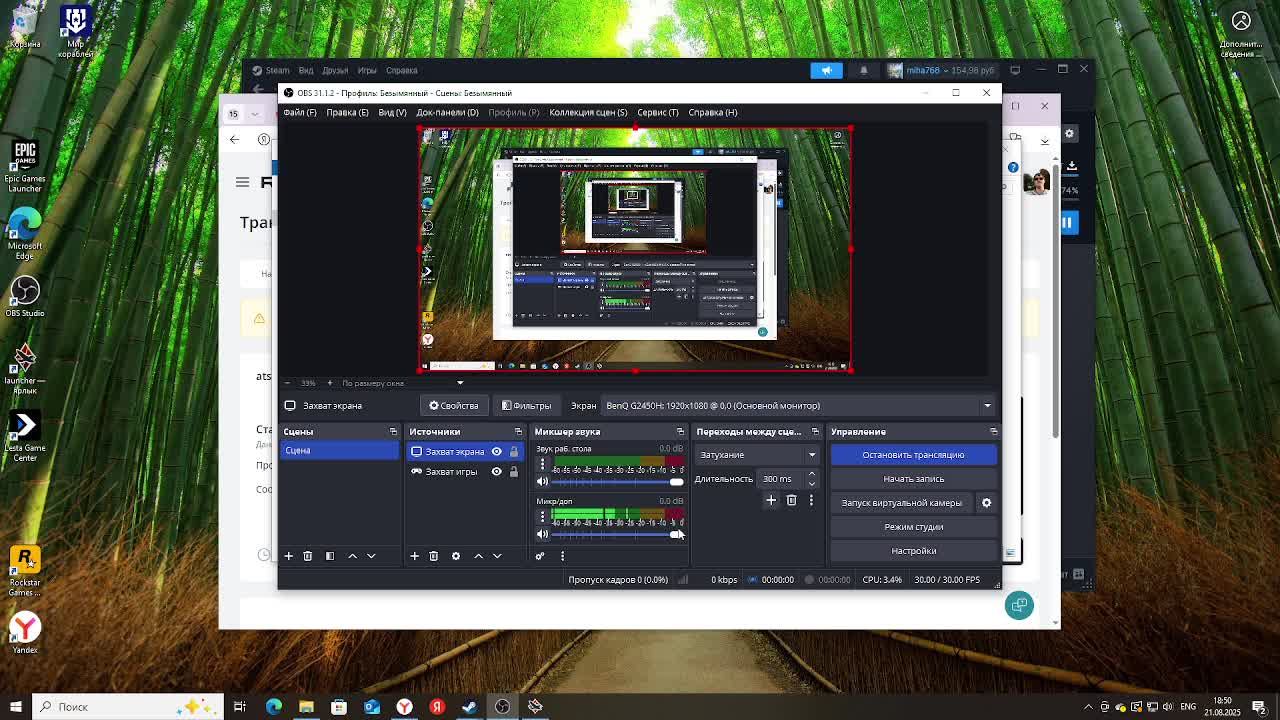Open preview zoom scaling dropdown
Image resolution: width=1280 pixels, height=720 pixels.
click(402, 383)
